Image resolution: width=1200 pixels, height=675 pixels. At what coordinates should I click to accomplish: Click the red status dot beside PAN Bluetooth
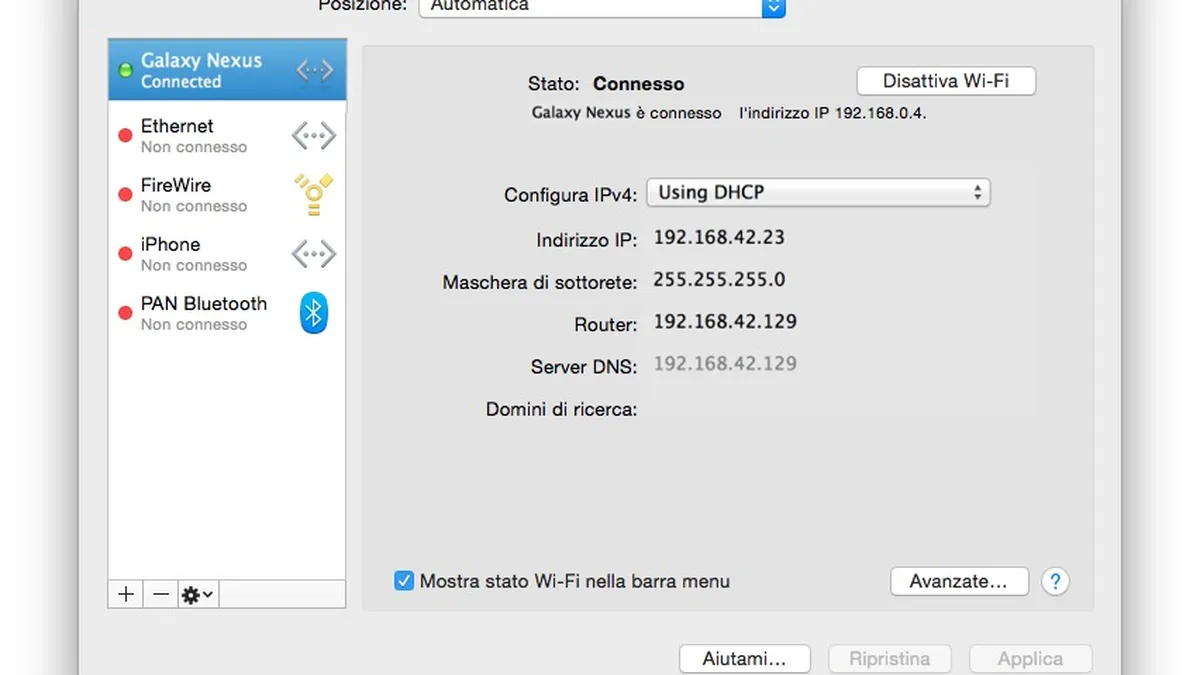(125, 313)
